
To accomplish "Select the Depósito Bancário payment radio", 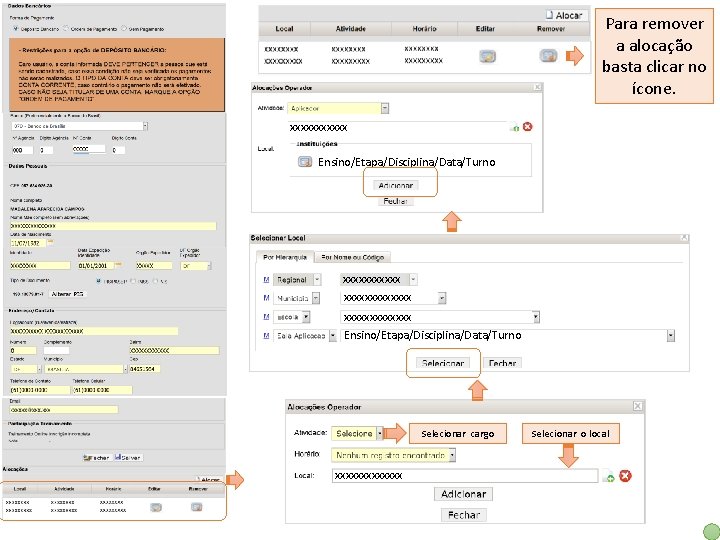I will click(x=17, y=28).
